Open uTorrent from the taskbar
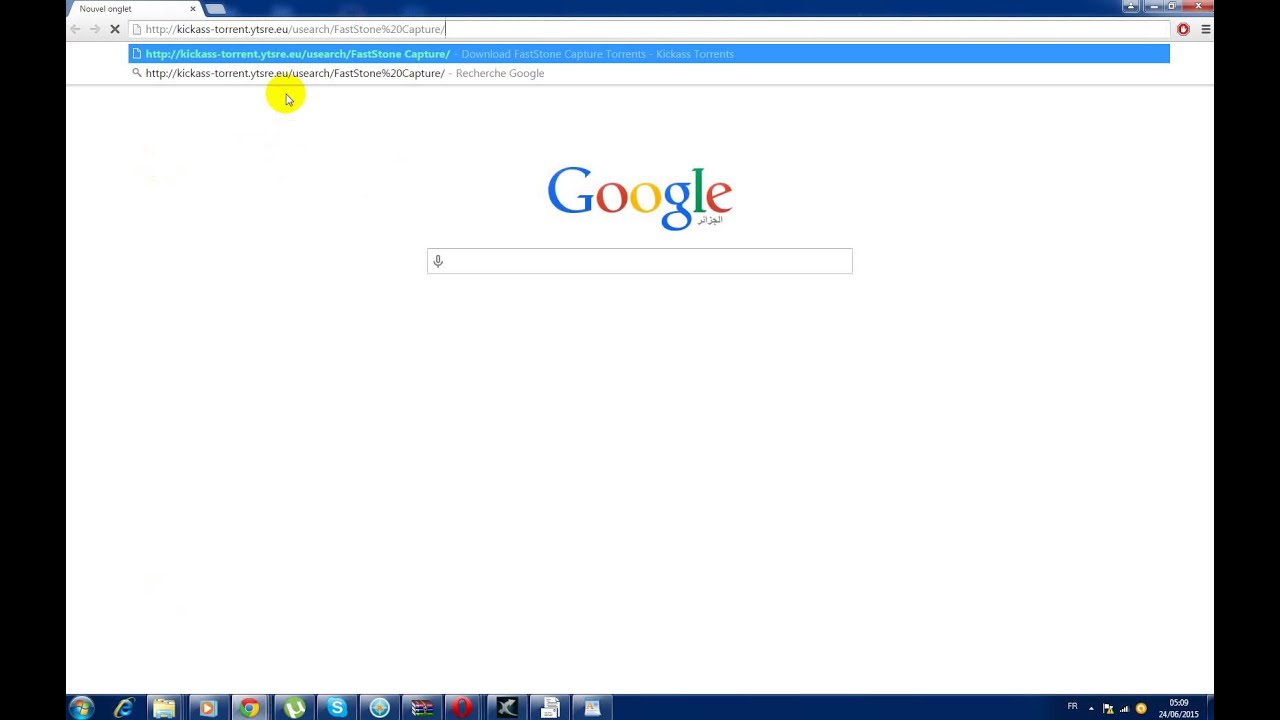The width and height of the screenshot is (1280, 720). 294,708
